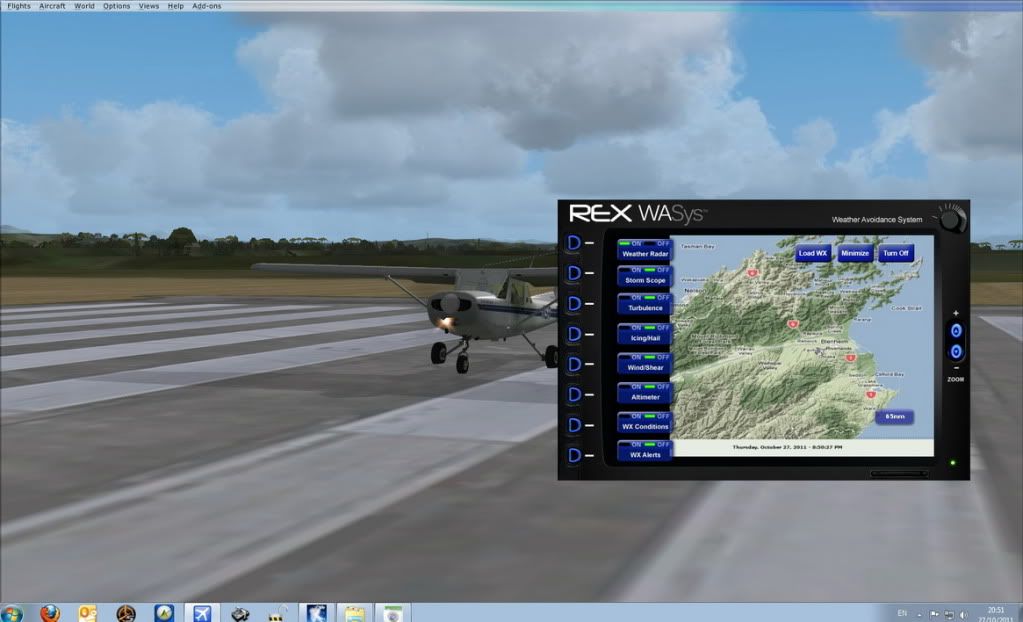Click the upper zoom-in button
Image resolution: width=1023 pixels, height=622 pixels.
point(956,331)
